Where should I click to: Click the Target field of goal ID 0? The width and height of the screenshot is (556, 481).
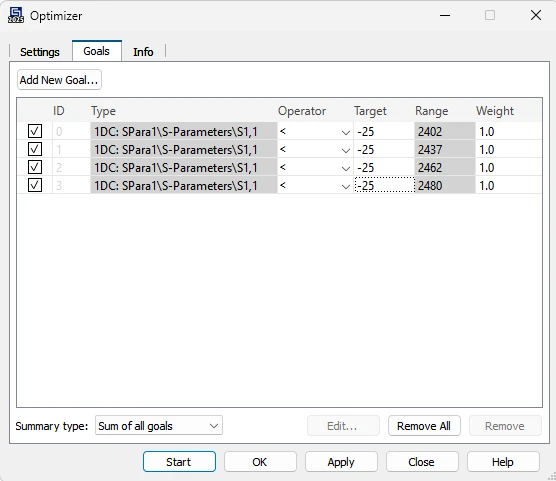click(x=384, y=132)
